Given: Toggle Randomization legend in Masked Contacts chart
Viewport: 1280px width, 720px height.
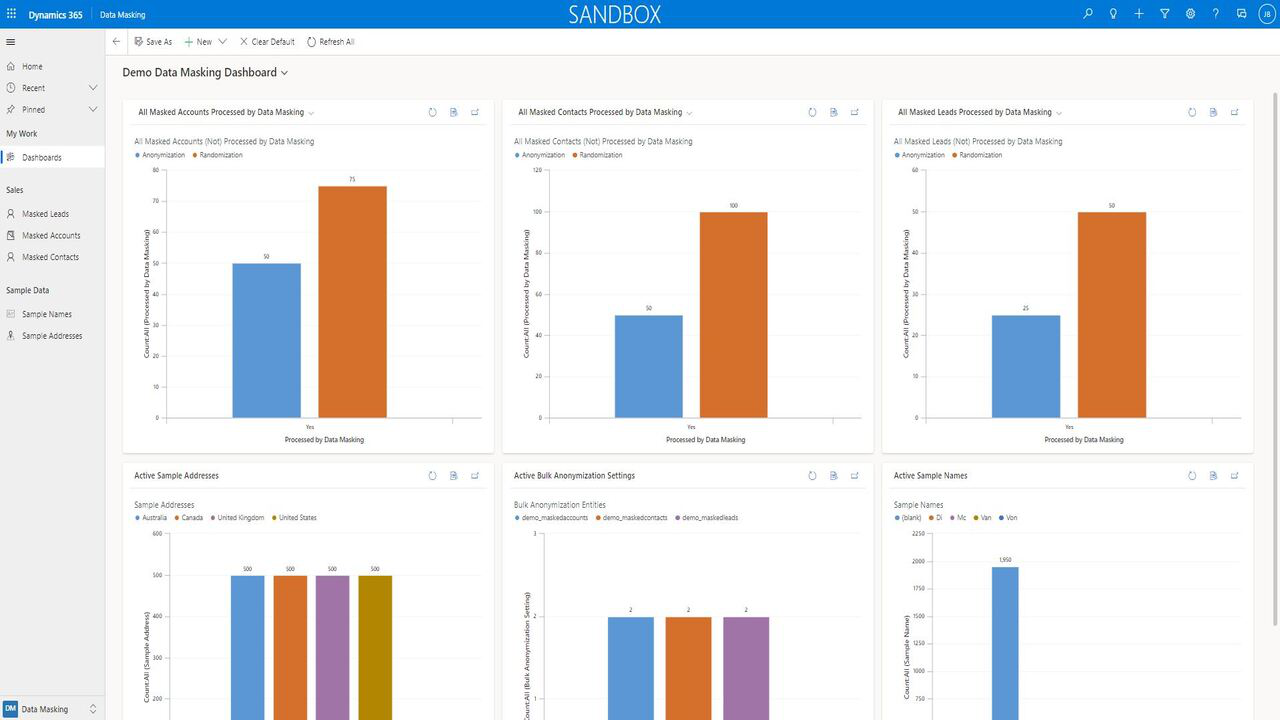Looking at the screenshot, I should coord(600,155).
